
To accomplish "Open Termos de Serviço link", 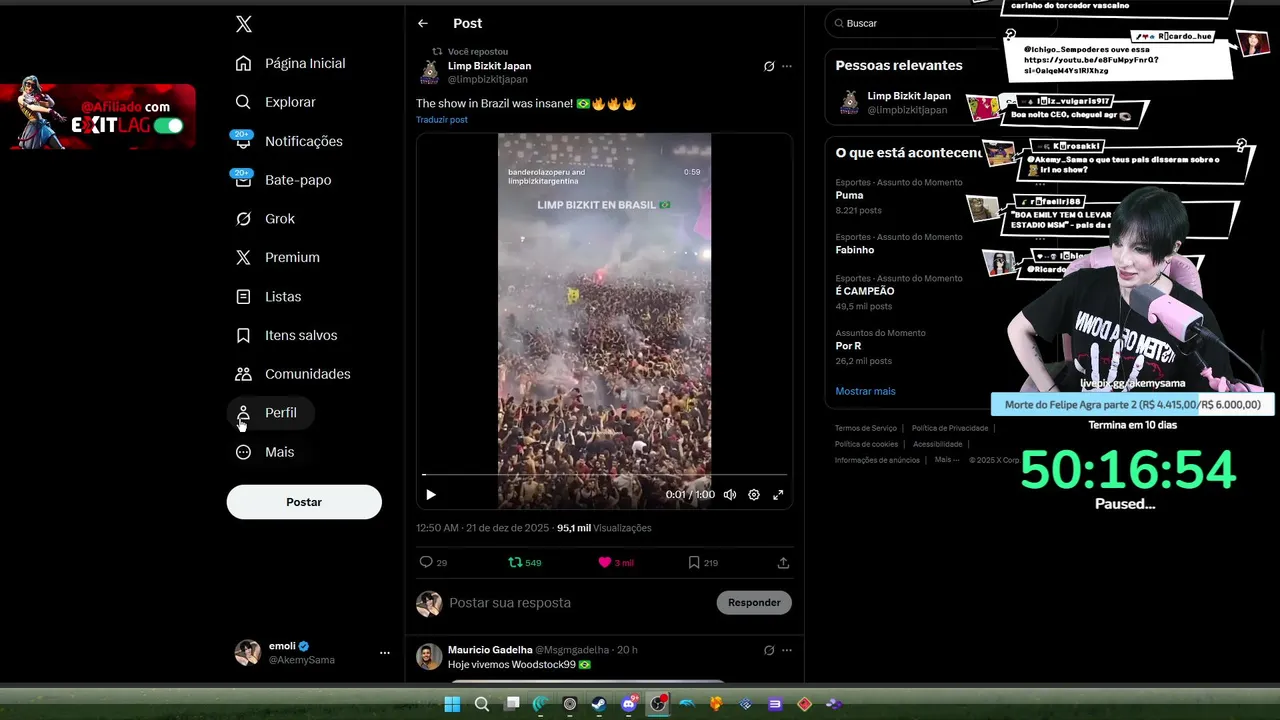I will [866, 428].
